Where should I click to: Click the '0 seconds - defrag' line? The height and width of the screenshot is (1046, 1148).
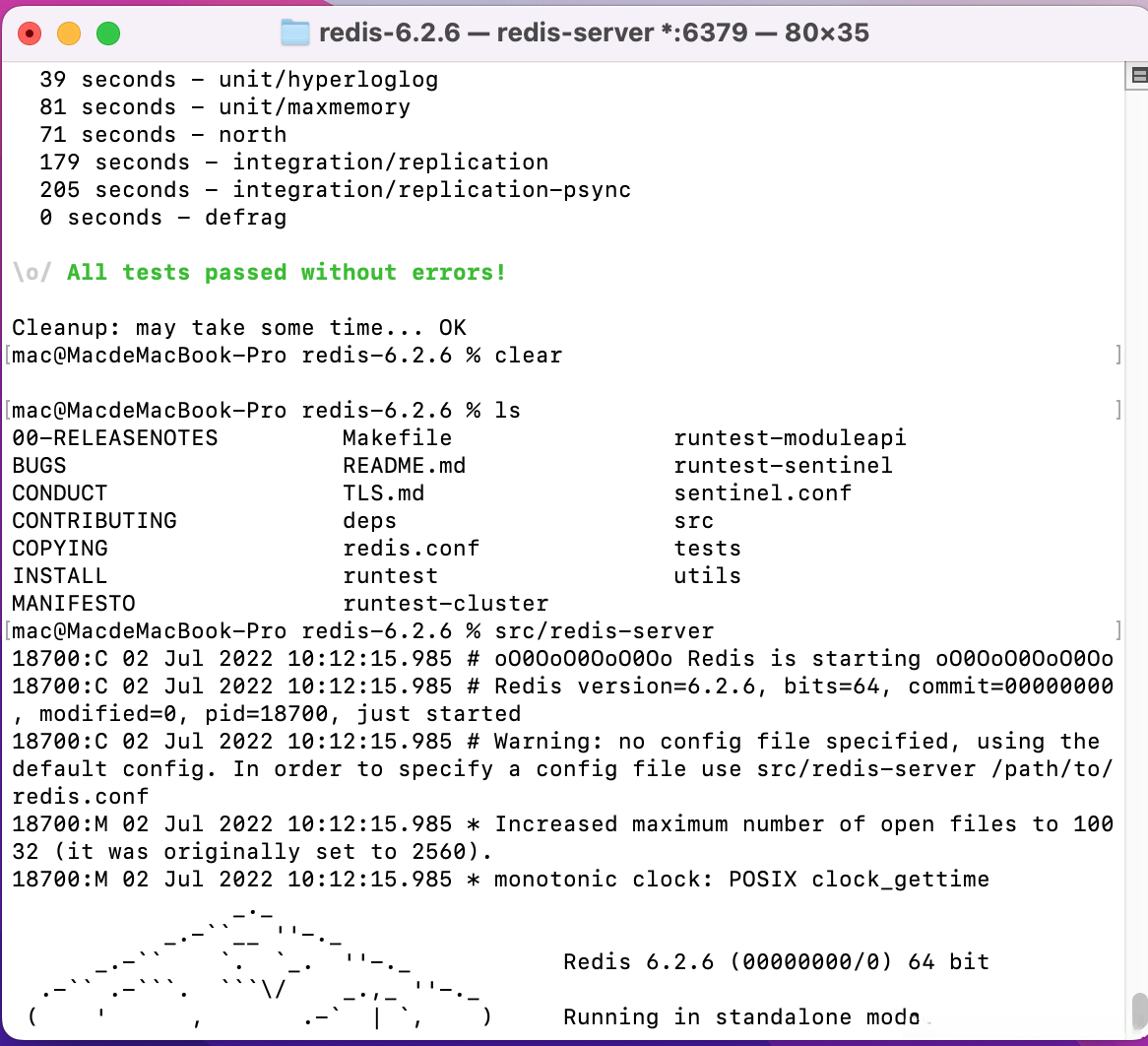[x=162, y=218]
